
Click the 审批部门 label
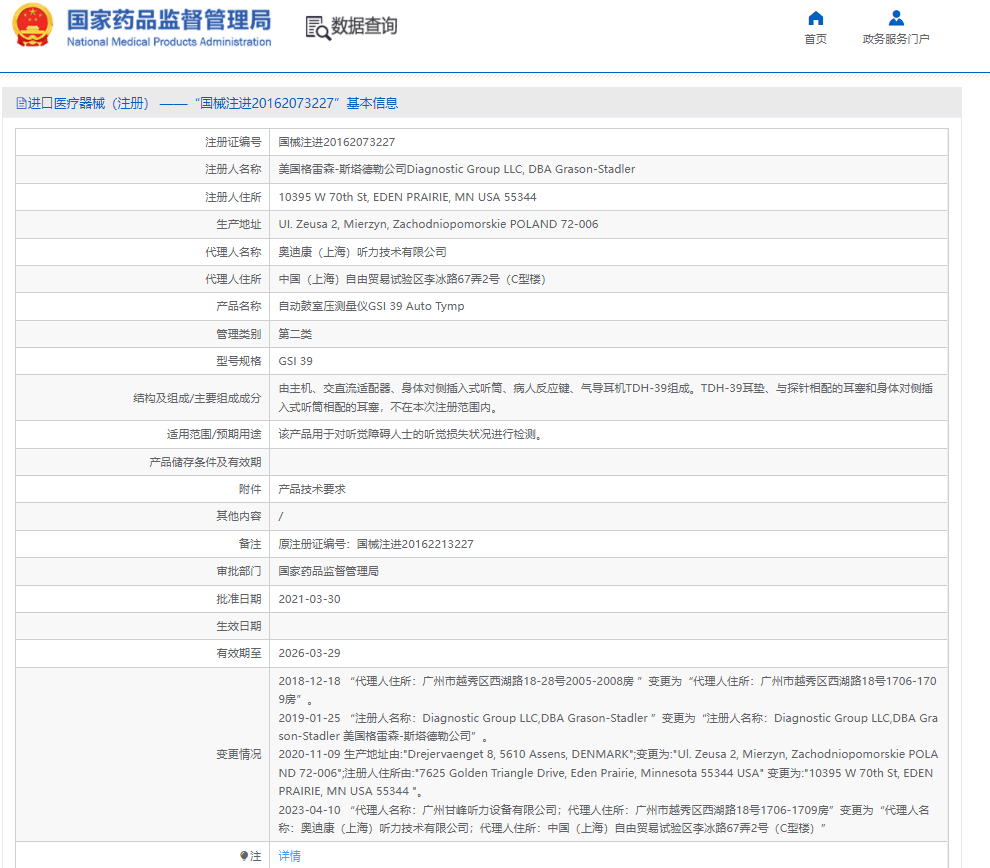[239, 571]
